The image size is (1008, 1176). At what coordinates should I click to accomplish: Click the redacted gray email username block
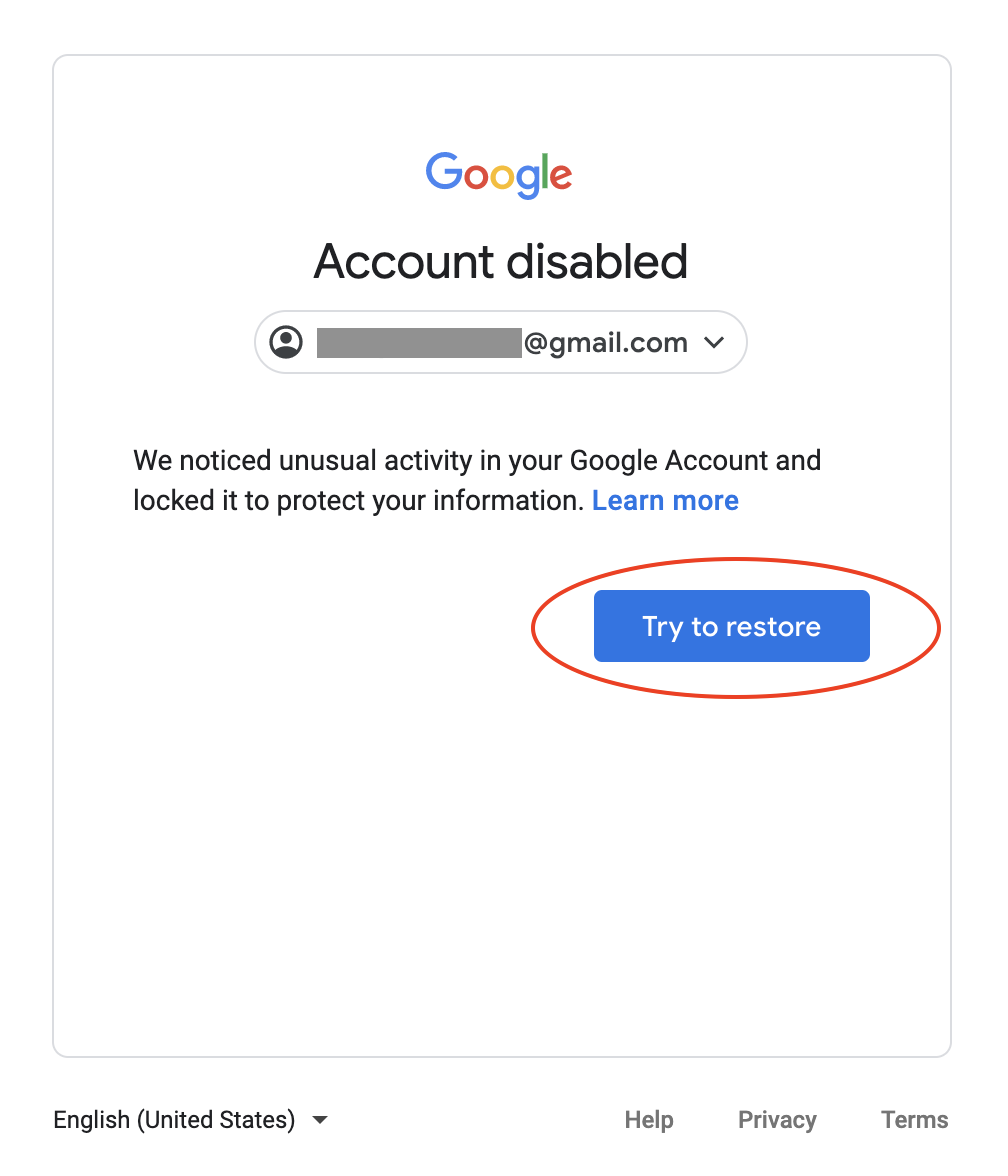pyautogui.click(x=420, y=343)
